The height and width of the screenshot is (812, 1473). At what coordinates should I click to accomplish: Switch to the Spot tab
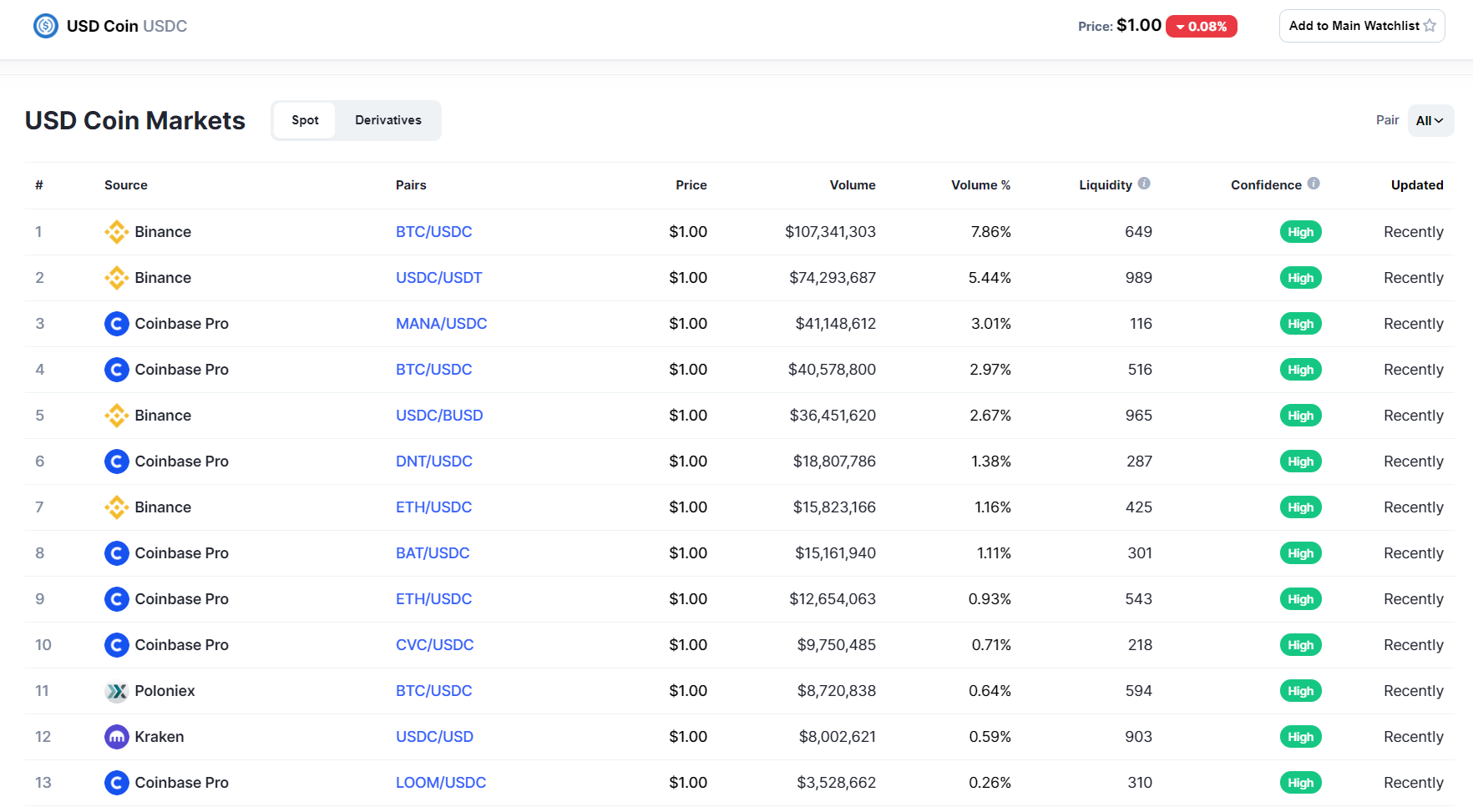click(305, 120)
